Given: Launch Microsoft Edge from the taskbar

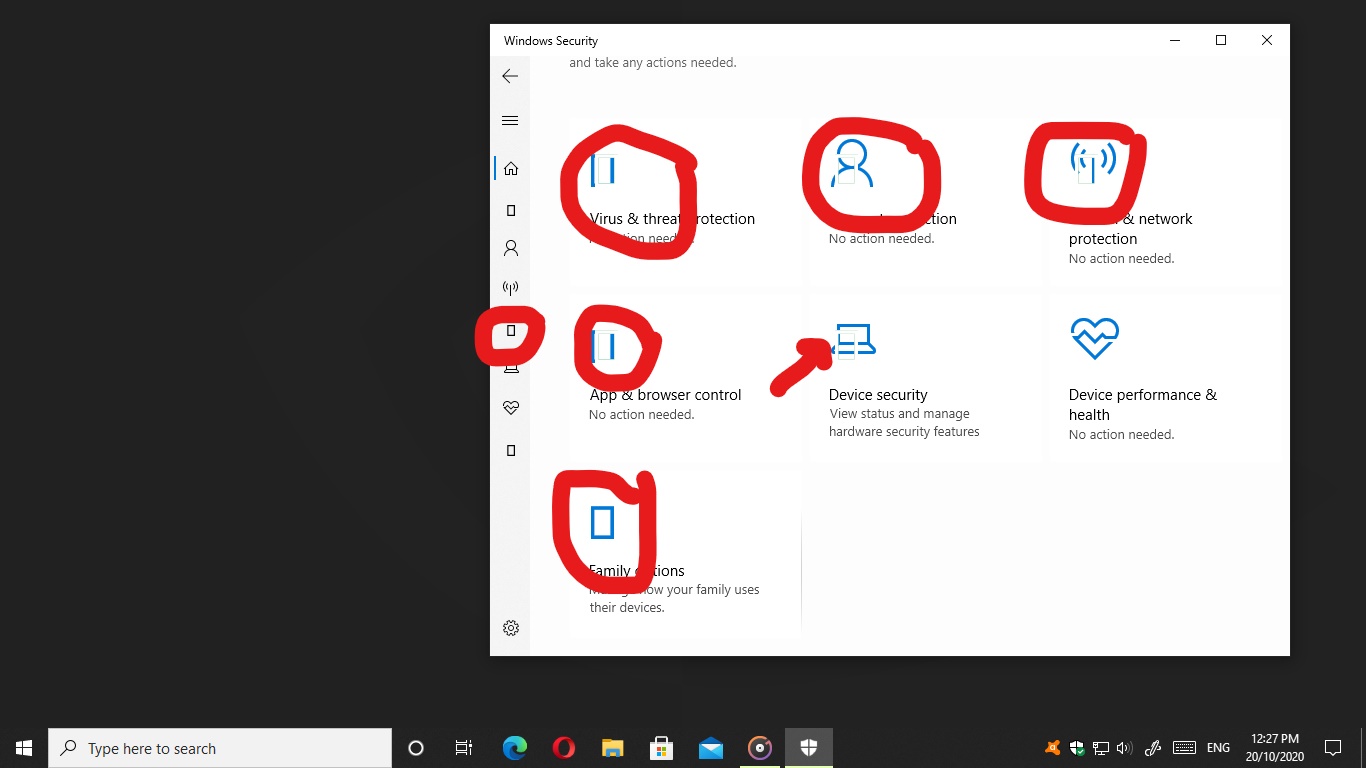Looking at the screenshot, I should (514, 748).
